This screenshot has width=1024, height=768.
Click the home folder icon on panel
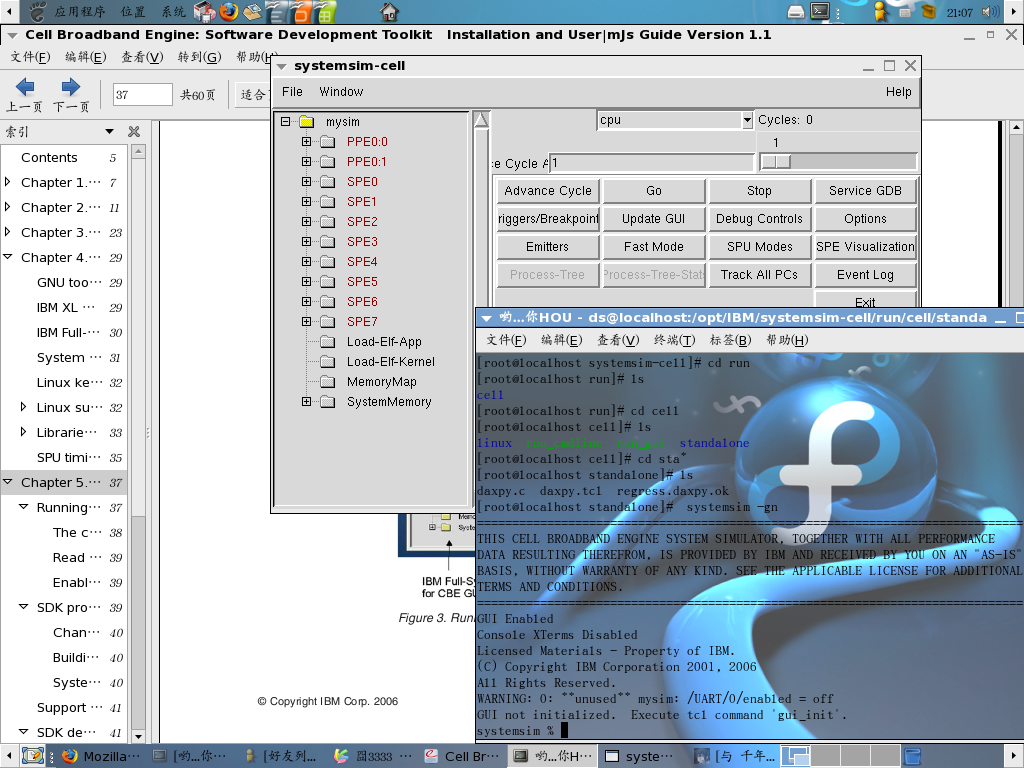pos(389,11)
